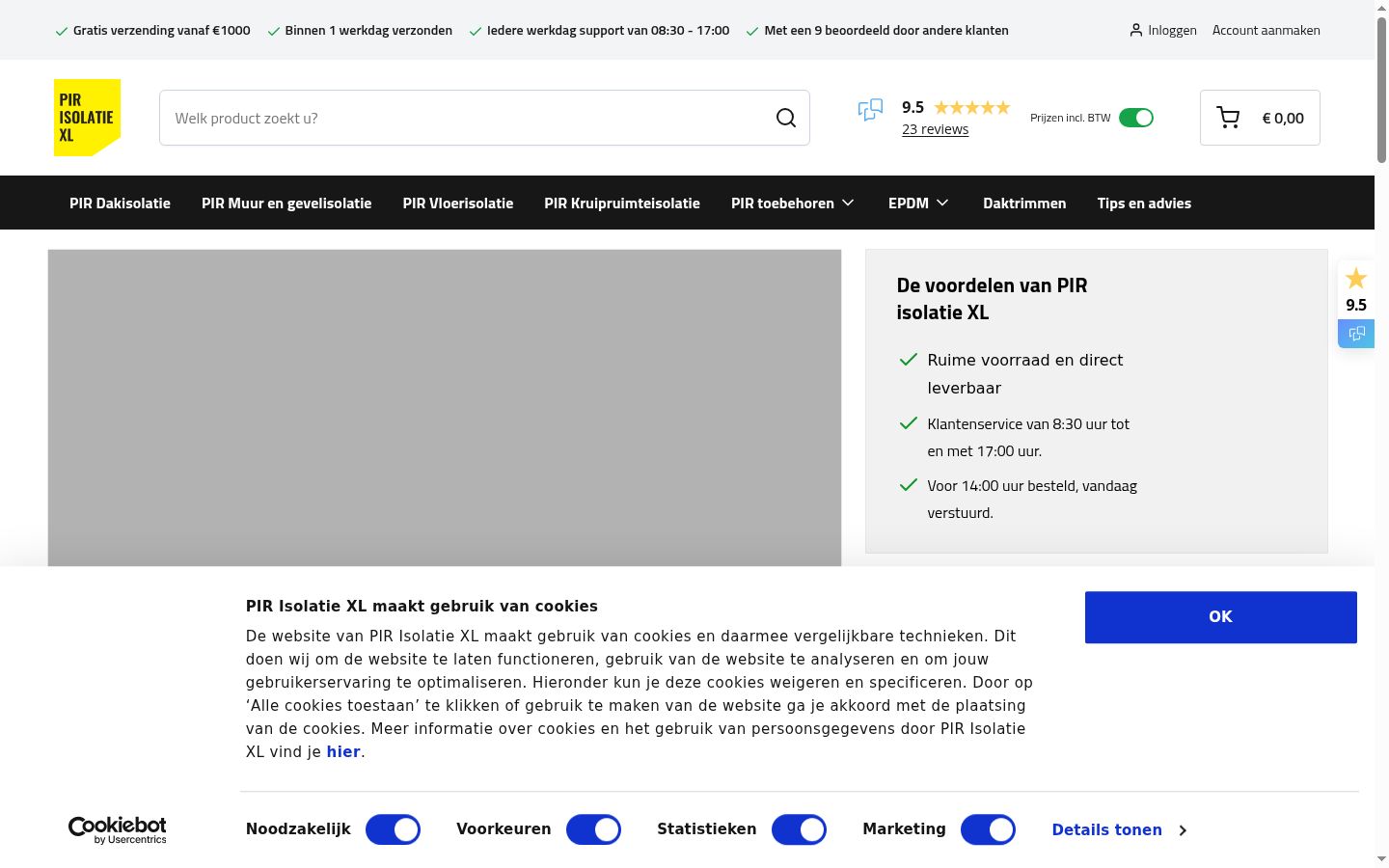Image resolution: width=1389 pixels, height=868 pixels.
Task: Open Daktrimmen menu item
Action: tap(1024, 203)
